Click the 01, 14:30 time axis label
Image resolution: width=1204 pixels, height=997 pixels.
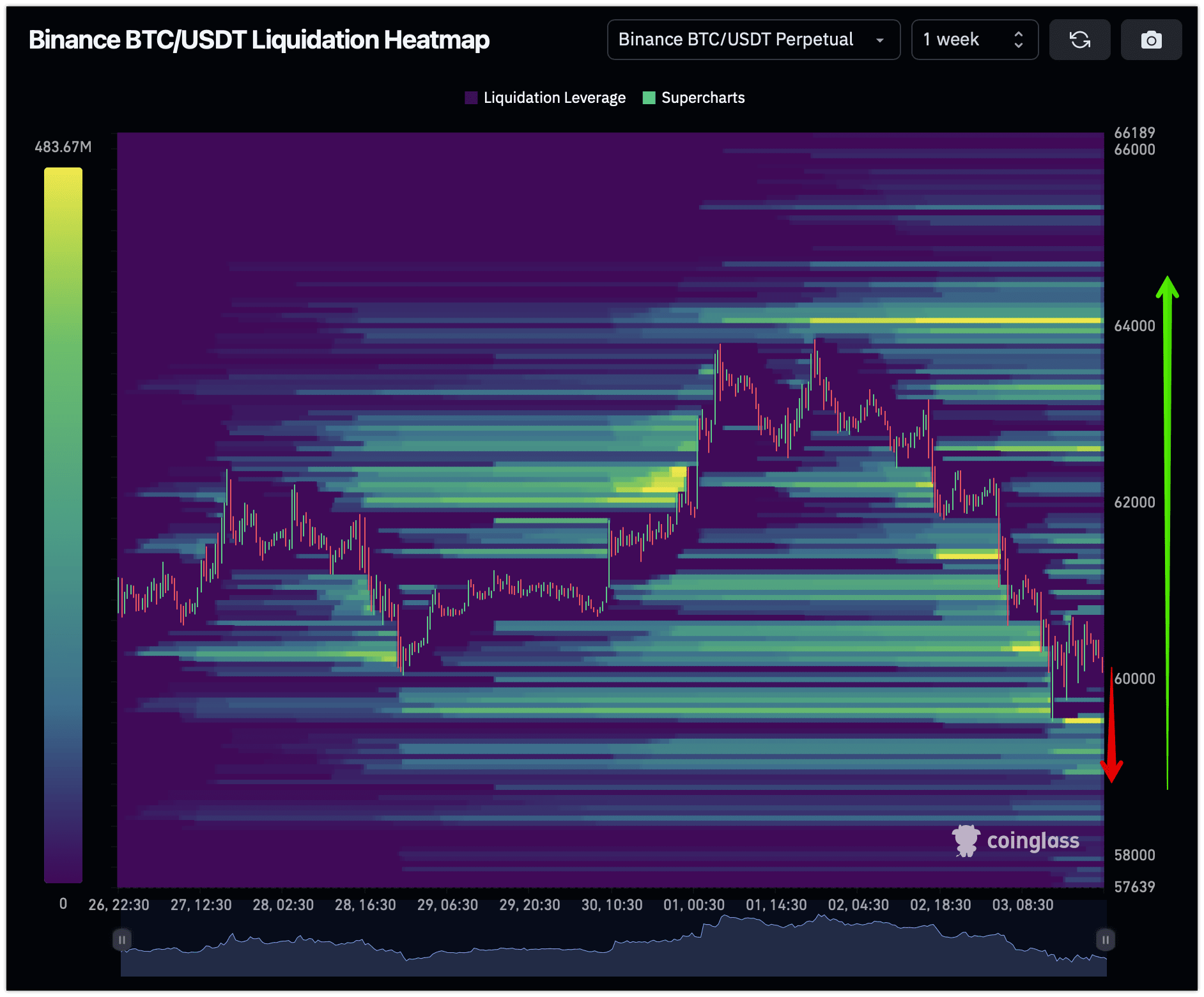[776, 905]
